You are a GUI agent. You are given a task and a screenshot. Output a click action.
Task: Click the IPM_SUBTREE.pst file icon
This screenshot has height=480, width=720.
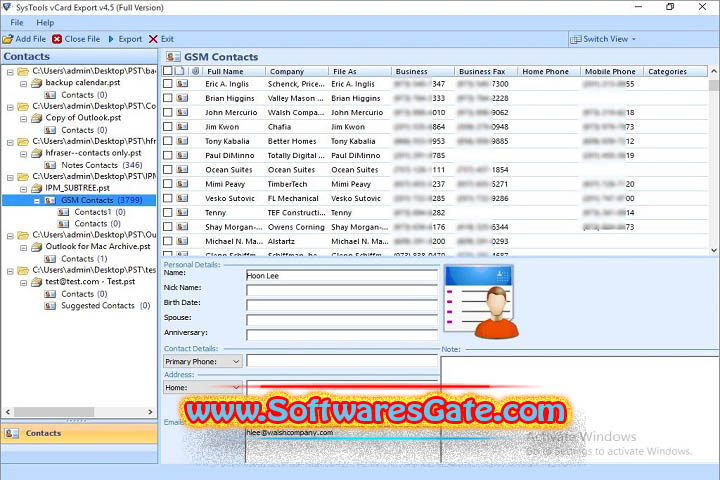coord(37,188)
